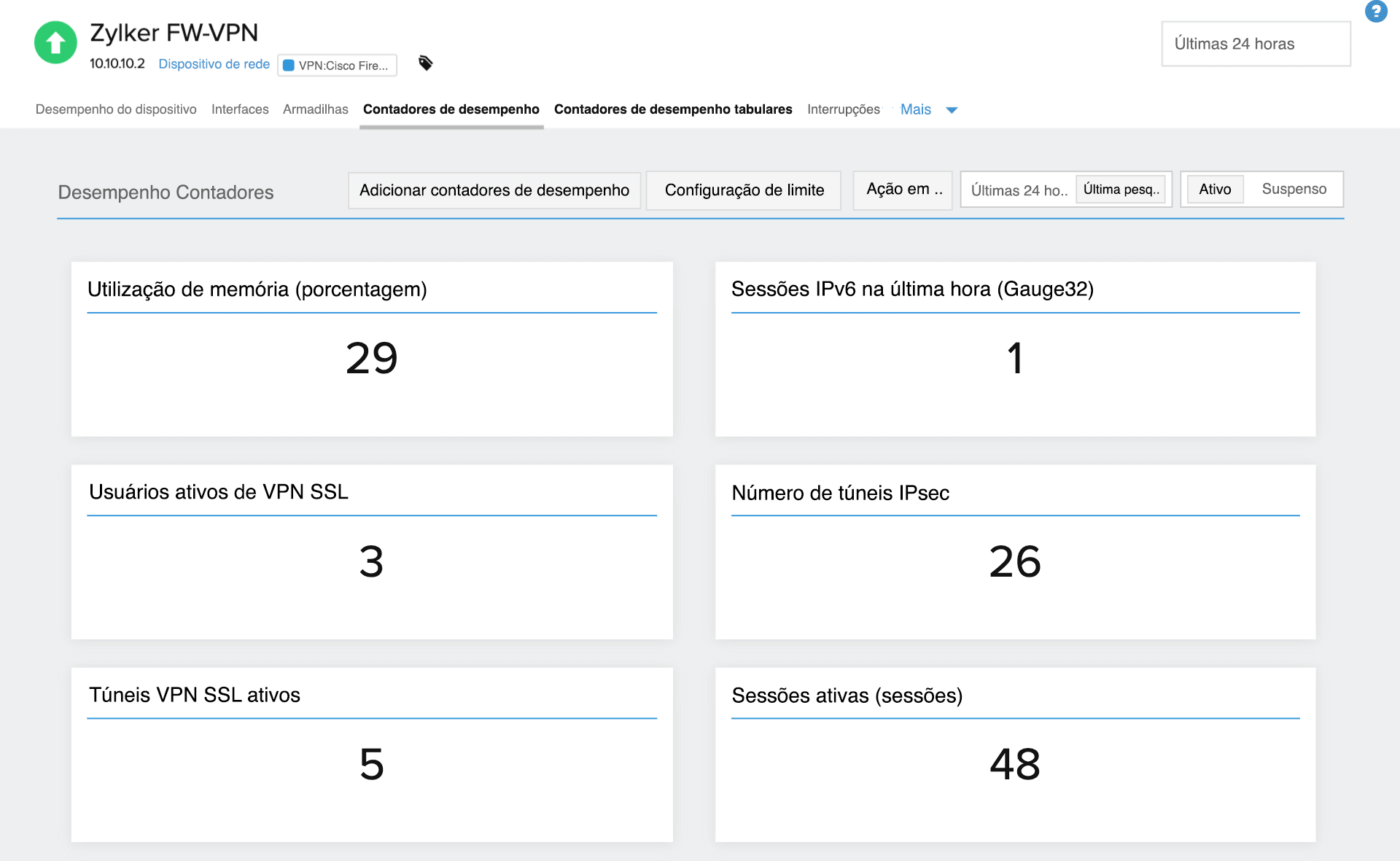This screenshot has width=1400, height=861.
Task: Open Configuração de limite
Action: [743, 190]
